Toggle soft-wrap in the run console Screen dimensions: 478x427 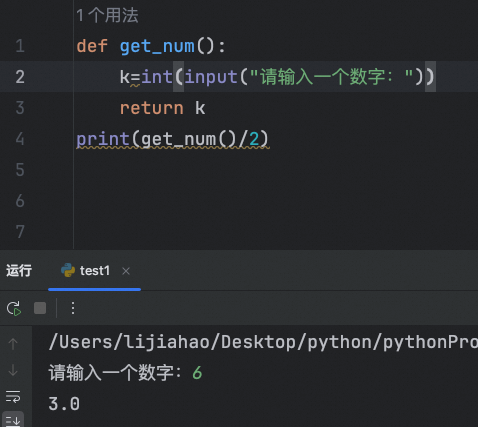click(13, 397)
